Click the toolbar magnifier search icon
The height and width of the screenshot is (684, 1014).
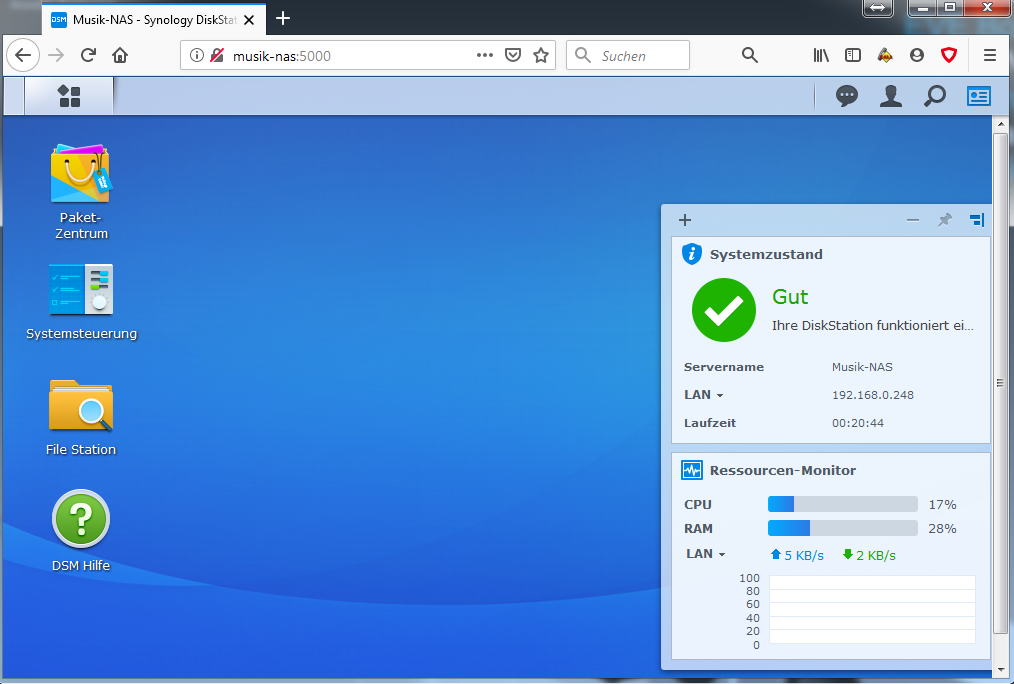[x=750, y=56]
